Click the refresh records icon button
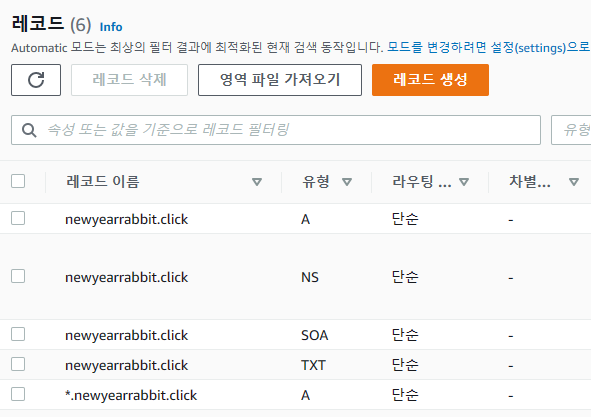 tap(36, 80)
